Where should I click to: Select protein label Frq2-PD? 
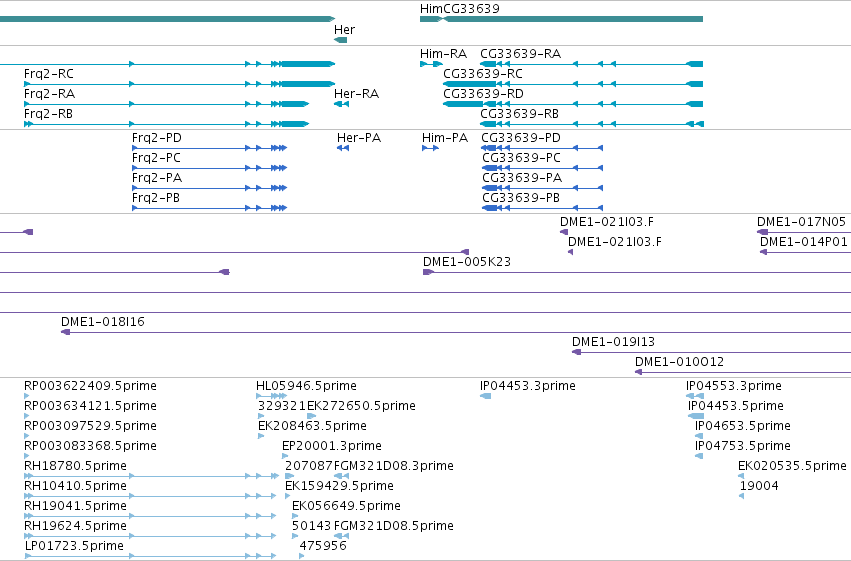tap(157, 138)
